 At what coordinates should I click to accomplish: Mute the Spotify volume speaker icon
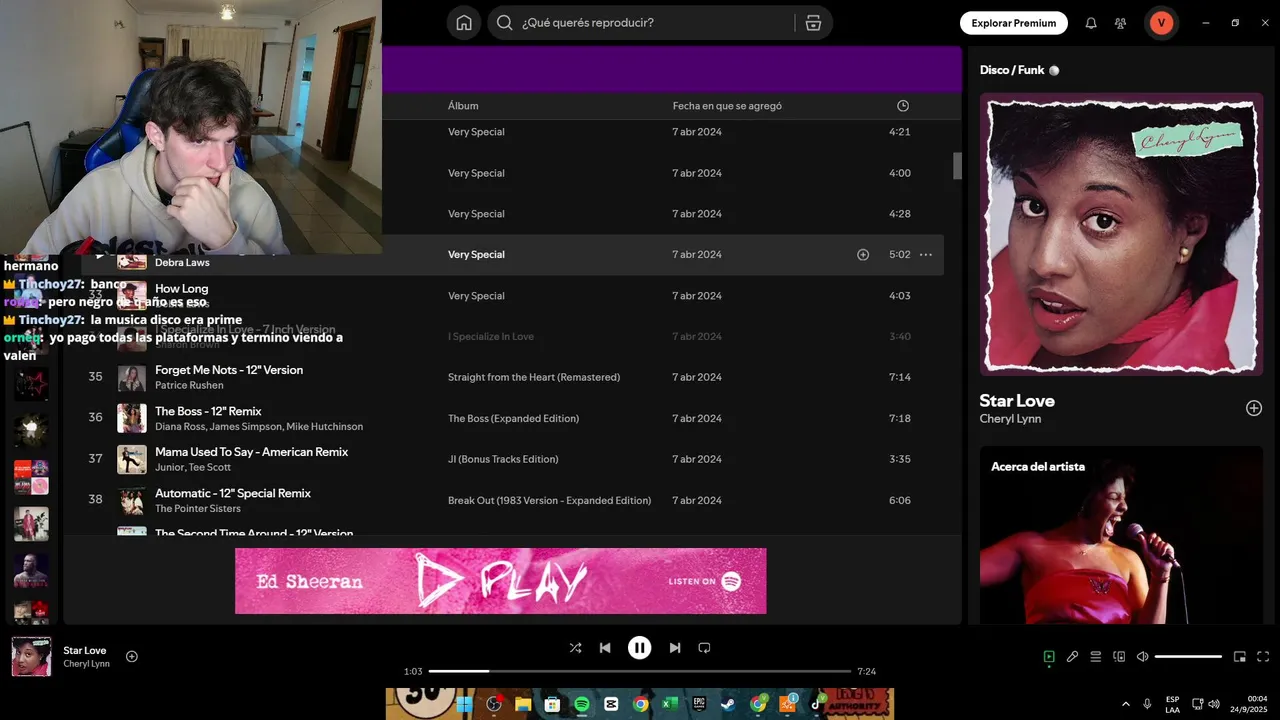point(1143,657)
